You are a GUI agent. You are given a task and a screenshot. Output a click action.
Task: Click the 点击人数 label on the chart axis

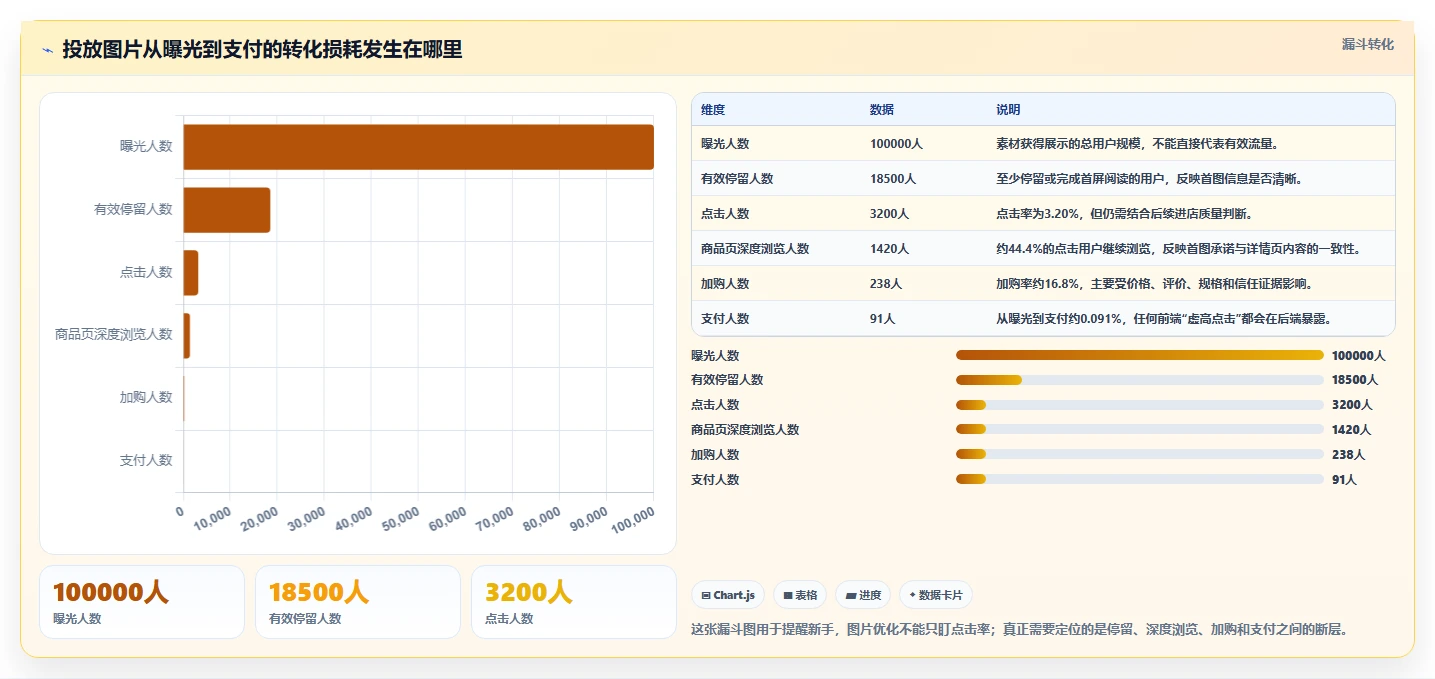click(146, 272)
